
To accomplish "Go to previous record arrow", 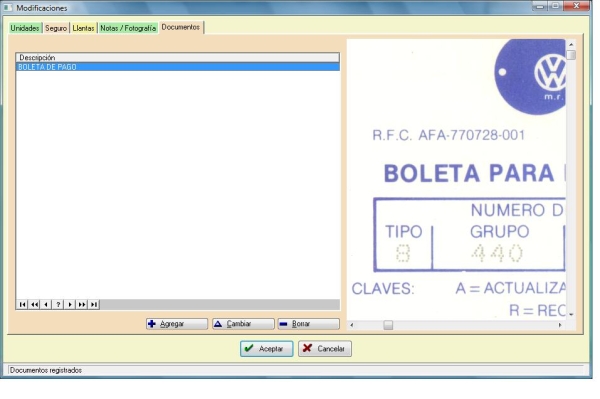I will point(46,305).
